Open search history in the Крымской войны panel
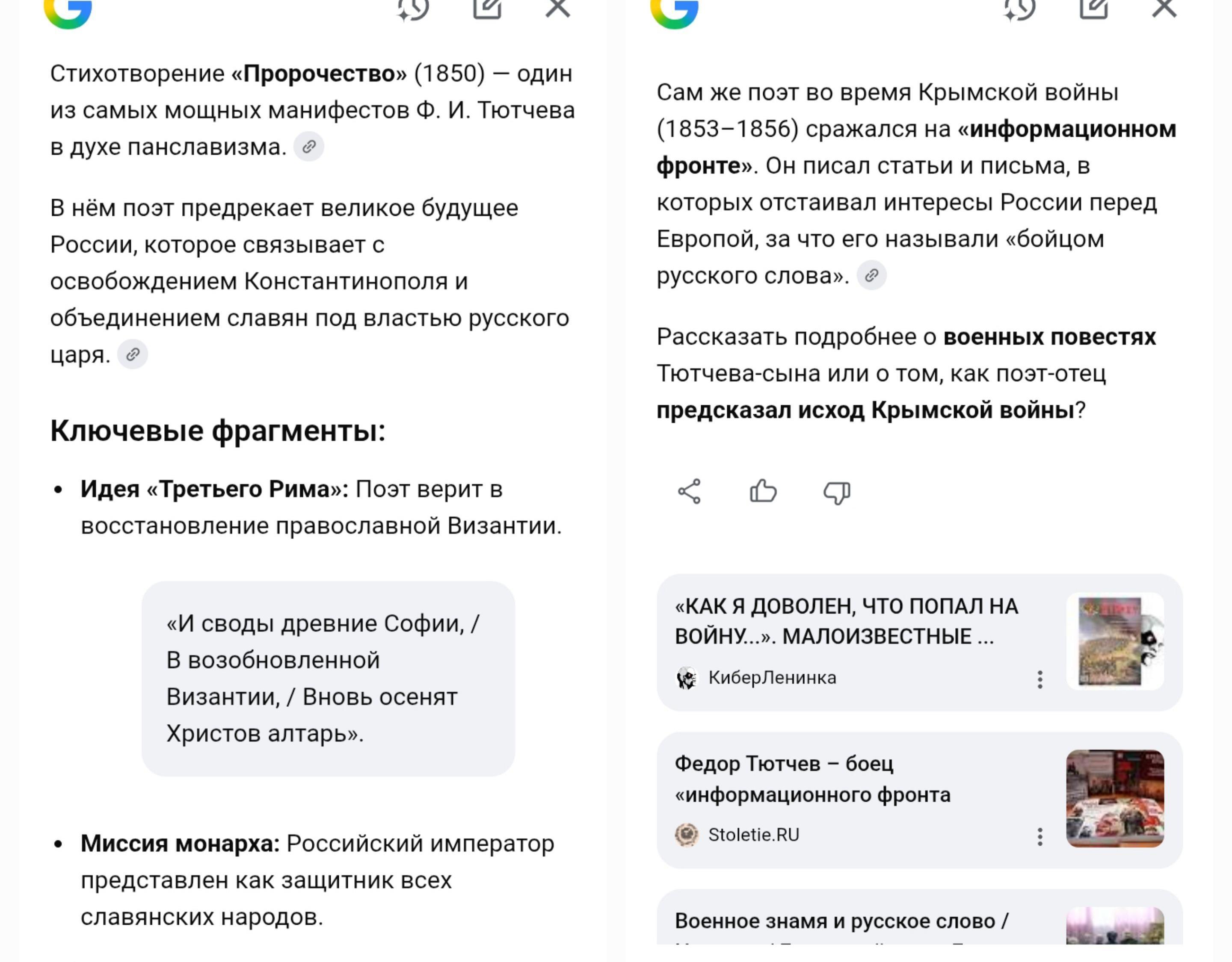The width and height of the screenshot is (1232, 962). tap(1020, 9)
